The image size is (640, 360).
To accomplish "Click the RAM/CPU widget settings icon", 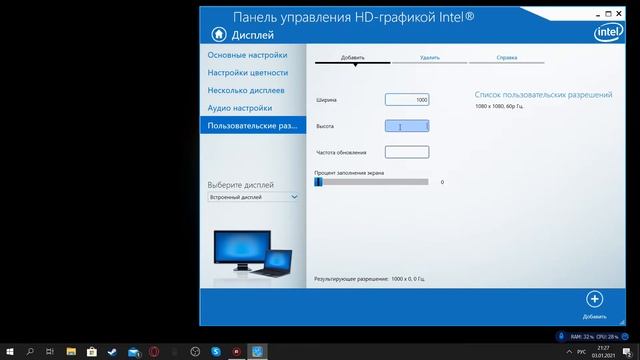I will [x=625, y=337].
